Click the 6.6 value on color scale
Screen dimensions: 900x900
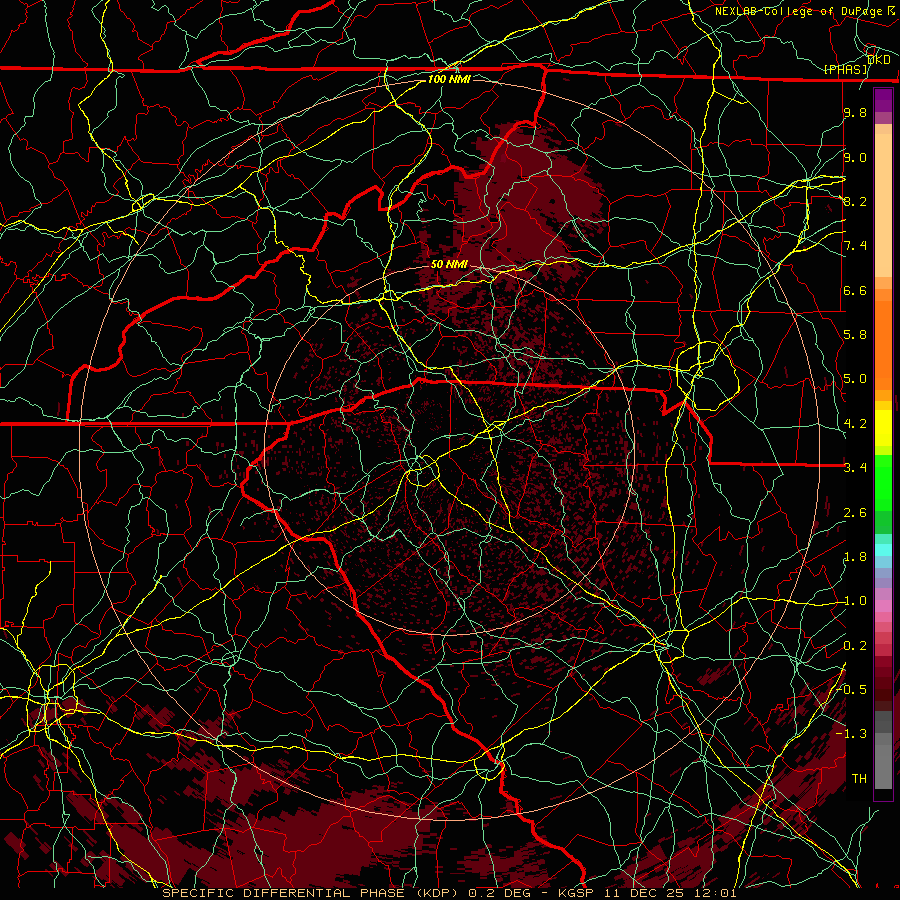[855, 290]
